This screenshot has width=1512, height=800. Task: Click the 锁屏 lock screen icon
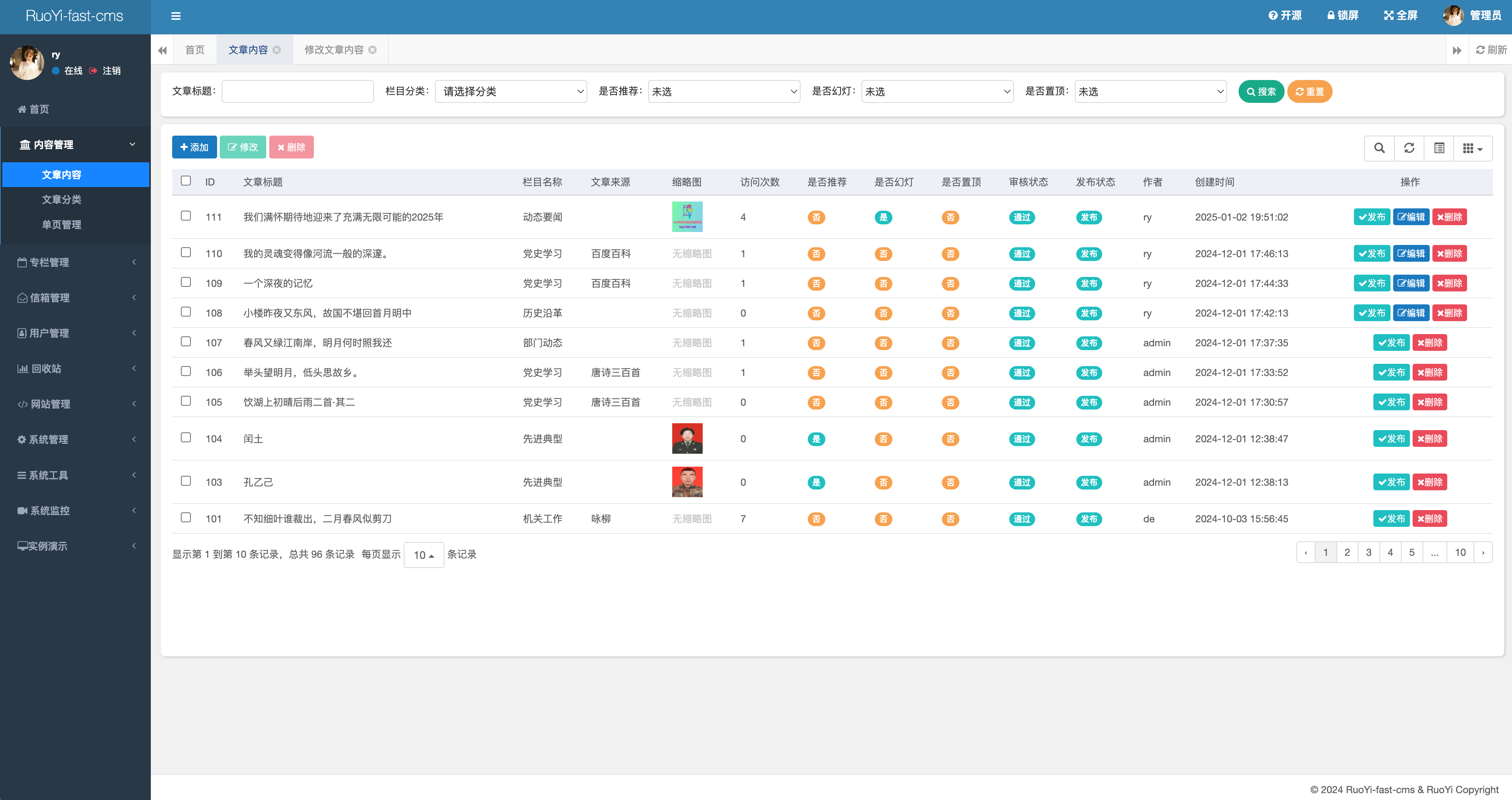pos(1331,16)
